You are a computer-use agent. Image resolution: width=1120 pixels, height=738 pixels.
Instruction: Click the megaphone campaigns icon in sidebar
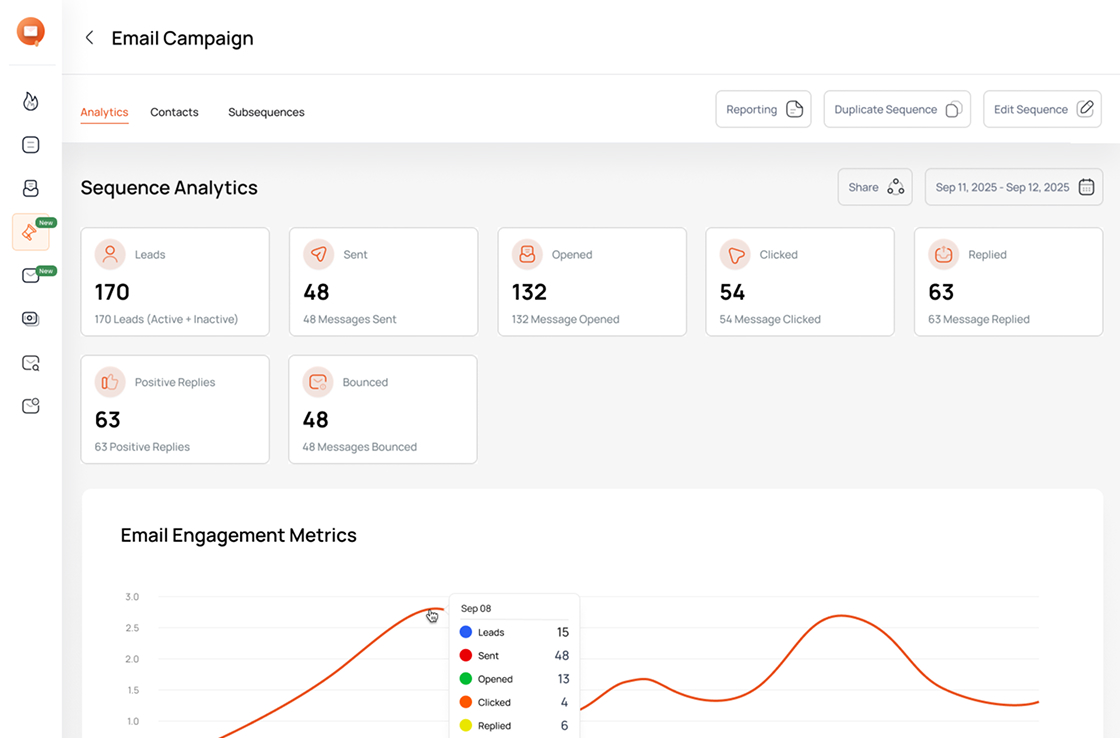30,231
